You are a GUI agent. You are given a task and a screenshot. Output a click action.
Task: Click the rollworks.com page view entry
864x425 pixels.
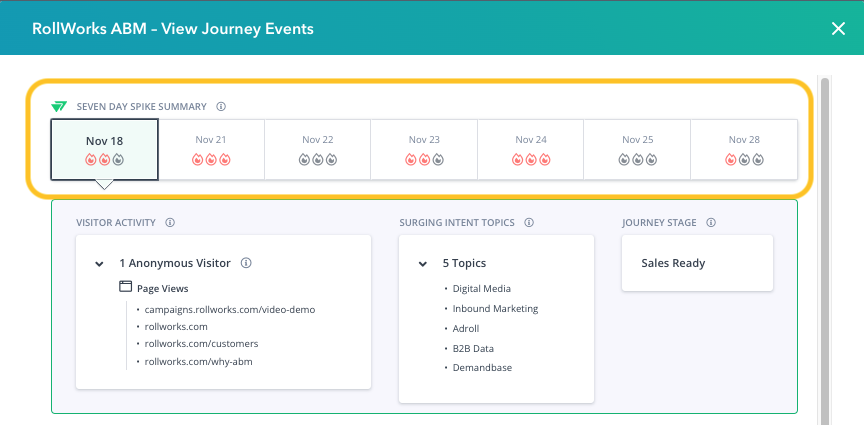click(176, 327)
